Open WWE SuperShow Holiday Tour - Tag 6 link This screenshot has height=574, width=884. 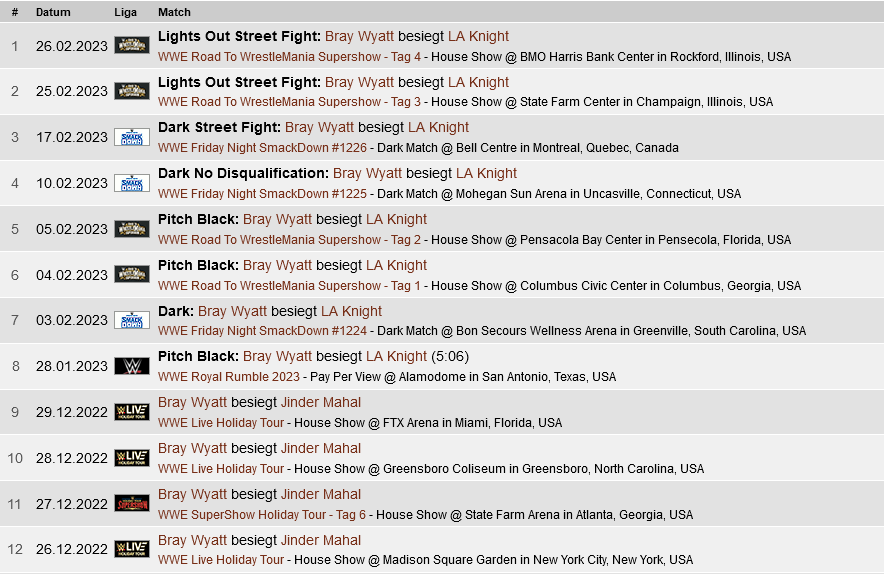point(262,515)
